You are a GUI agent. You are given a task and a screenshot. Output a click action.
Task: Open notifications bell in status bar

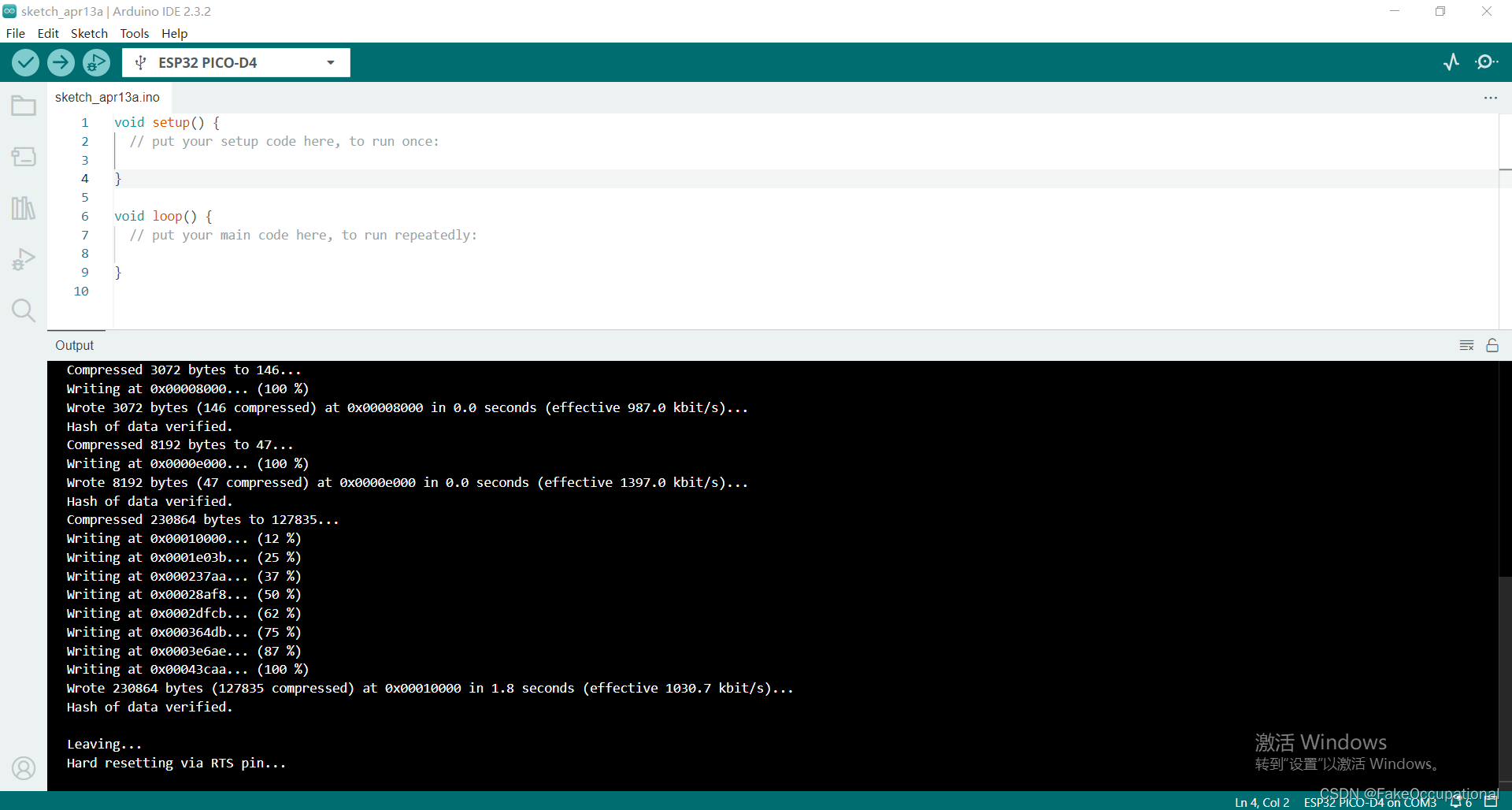tap(1461, 802)
